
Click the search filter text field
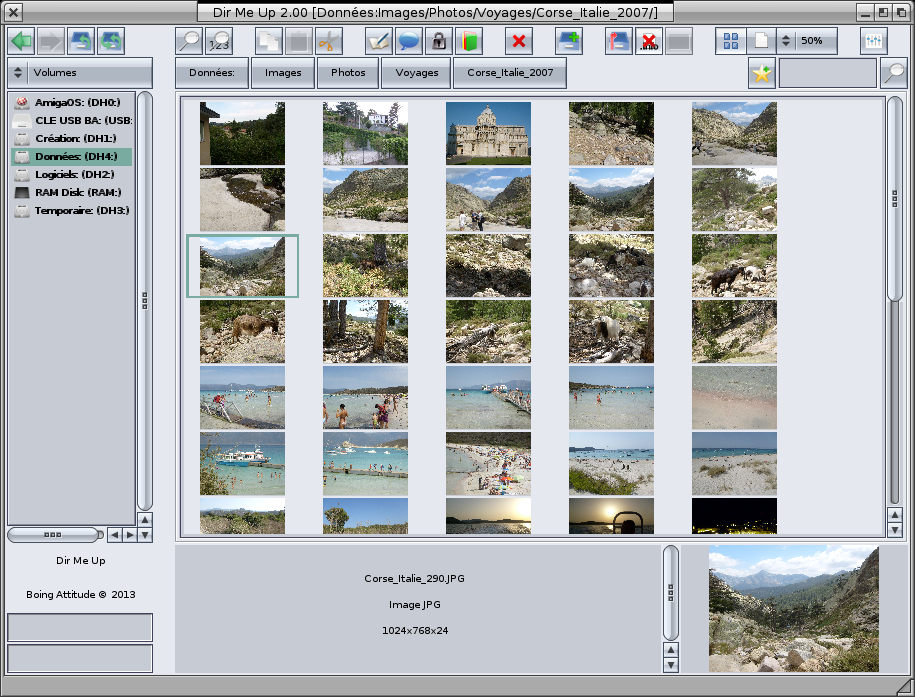(827, 73)
